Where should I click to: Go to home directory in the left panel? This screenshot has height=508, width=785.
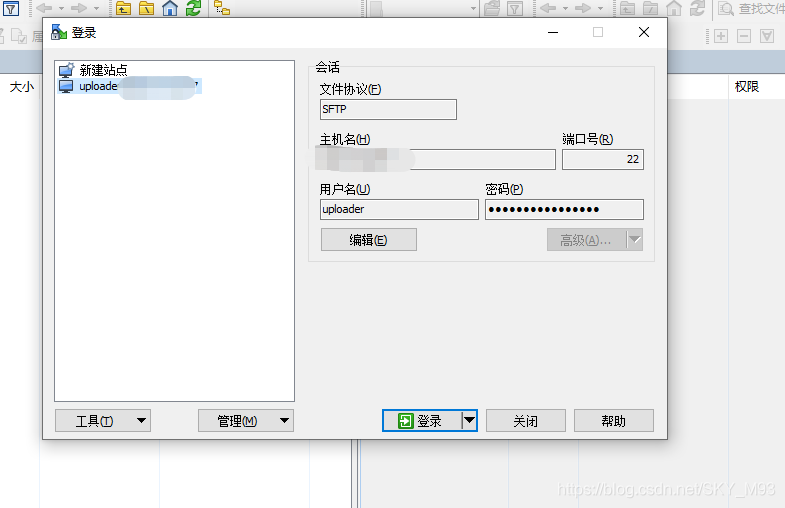pos(170,8)
